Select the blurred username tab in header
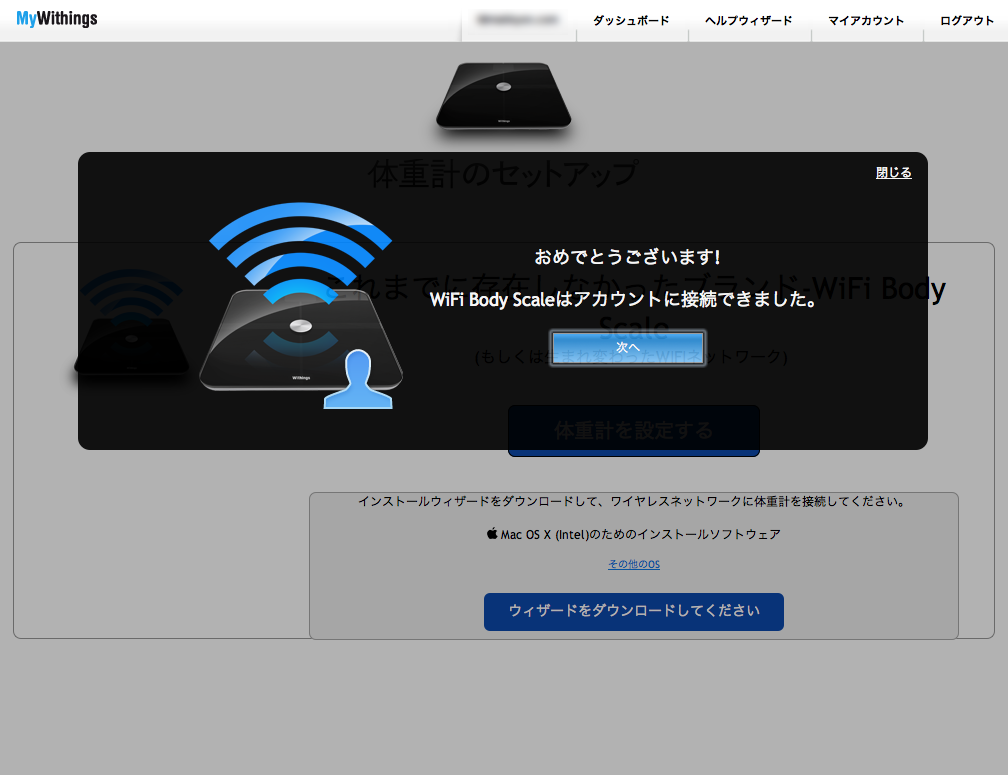This screenshot has height=775, width=1008. (x=518, y=20)
